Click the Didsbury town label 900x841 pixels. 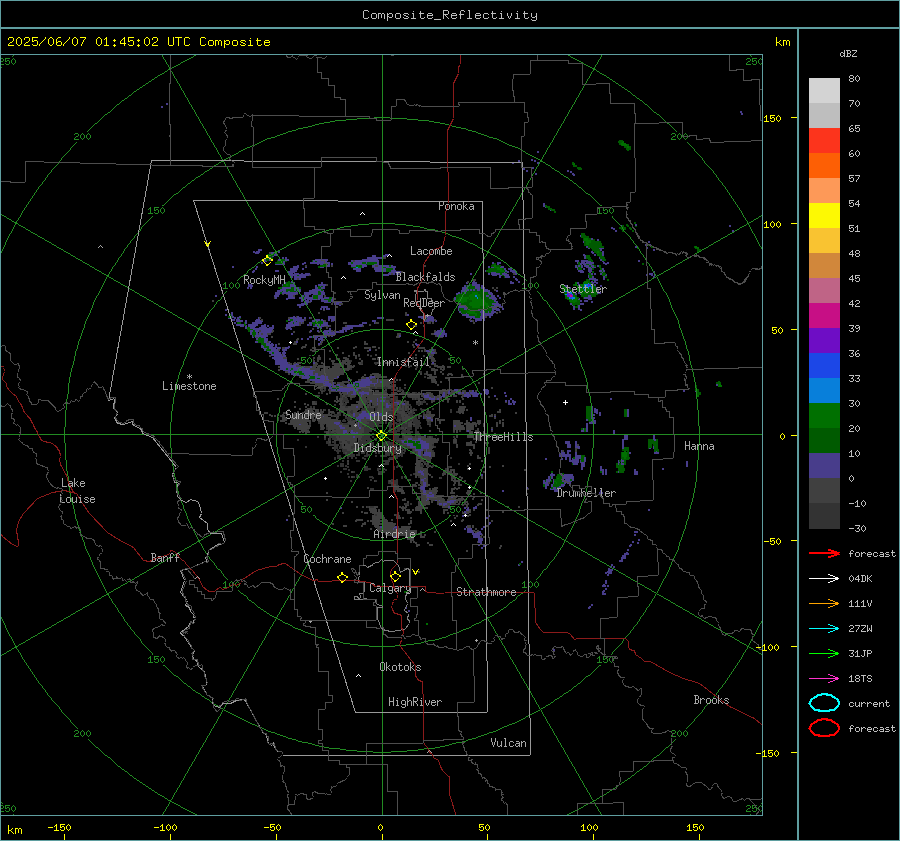coord(377,448)
